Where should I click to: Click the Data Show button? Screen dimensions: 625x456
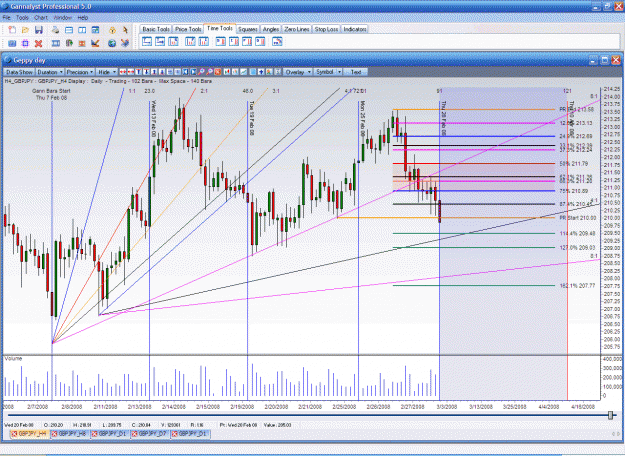(19, 72)
